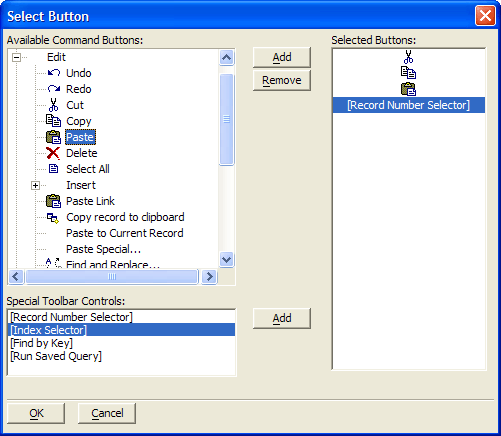This screenshot has width=501, height=436.
Task: Select Paste Special... command item
Action: pyautogui.click(x=103, y=249)
